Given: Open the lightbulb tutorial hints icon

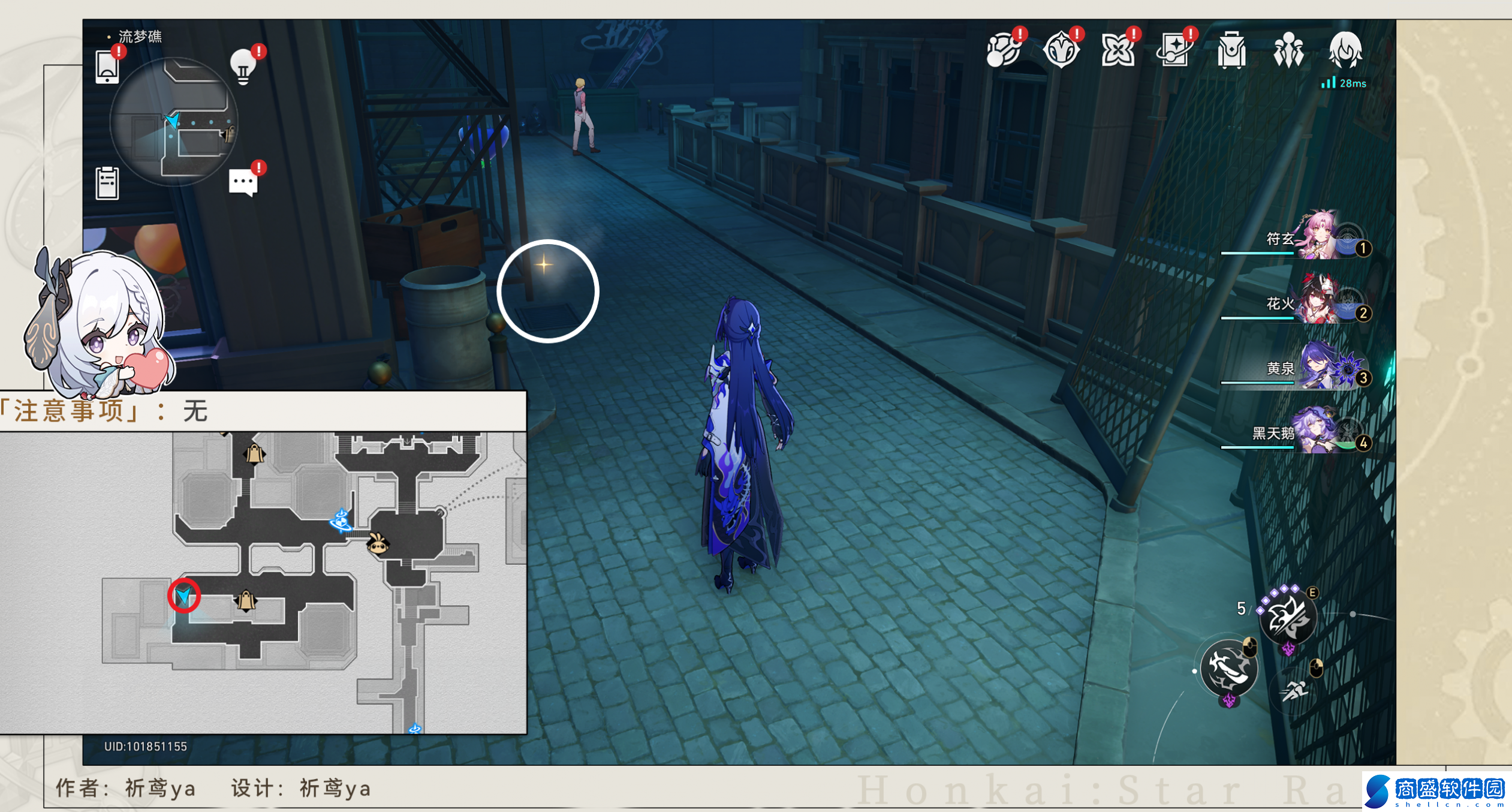Looking at the screenshot, I should (x=243, y=66).
